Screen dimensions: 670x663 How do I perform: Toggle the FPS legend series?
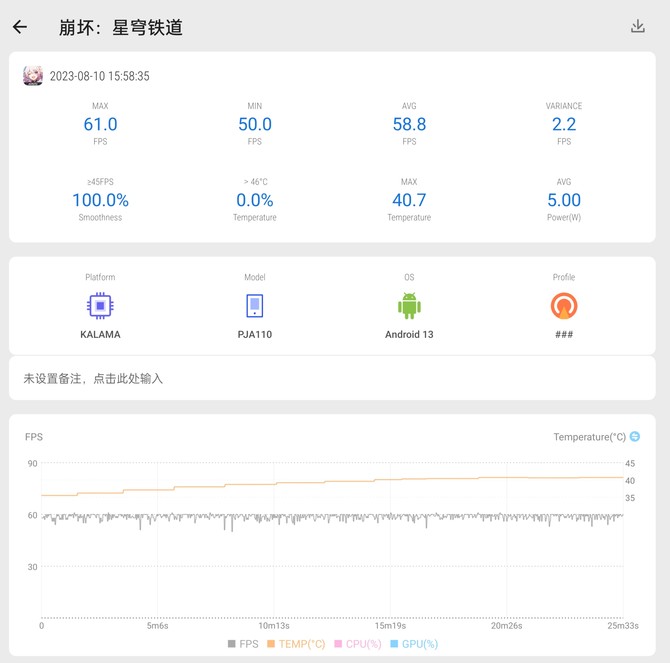tap(243, 644)
